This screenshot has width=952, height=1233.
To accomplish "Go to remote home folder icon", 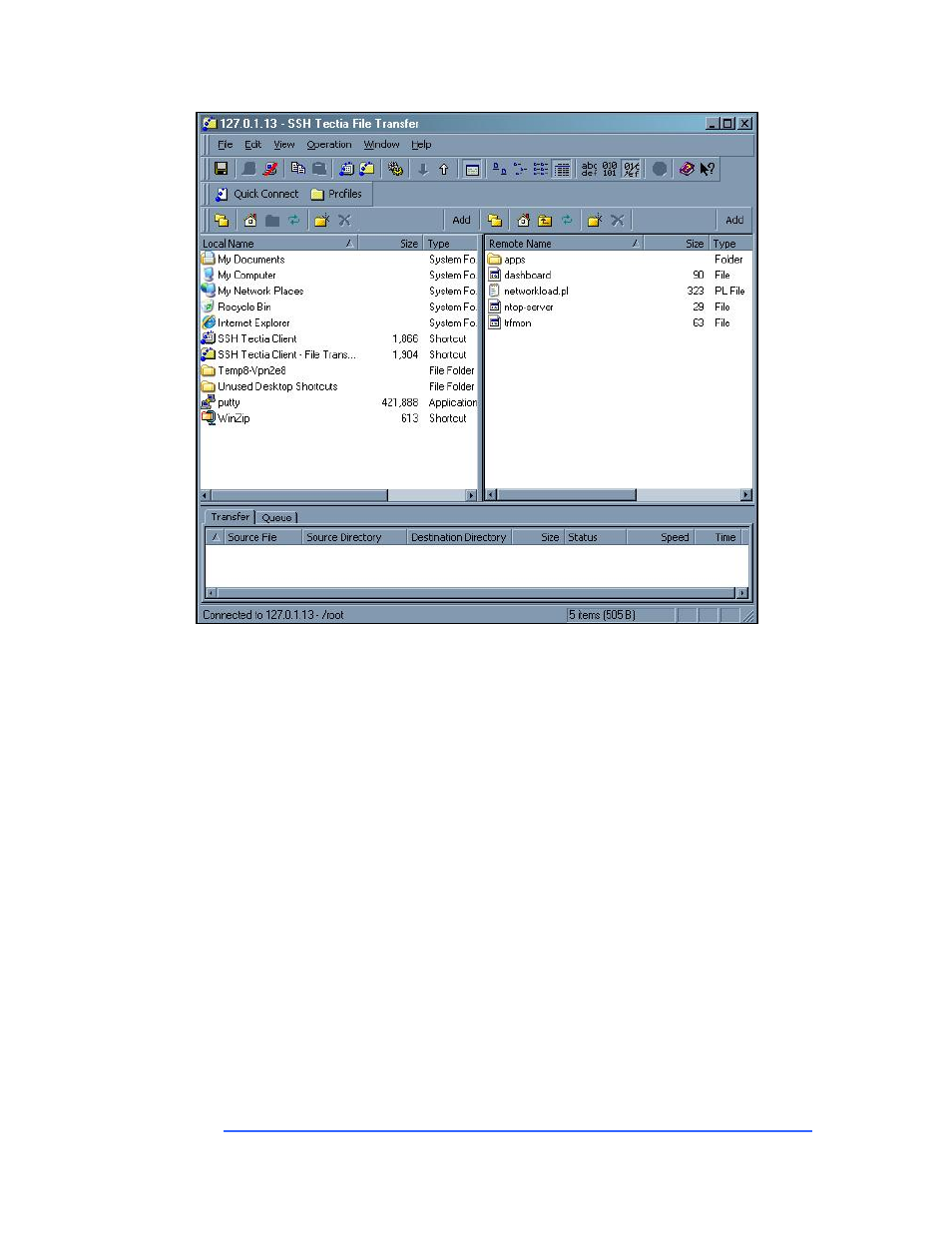I will (x=523, y=220).
